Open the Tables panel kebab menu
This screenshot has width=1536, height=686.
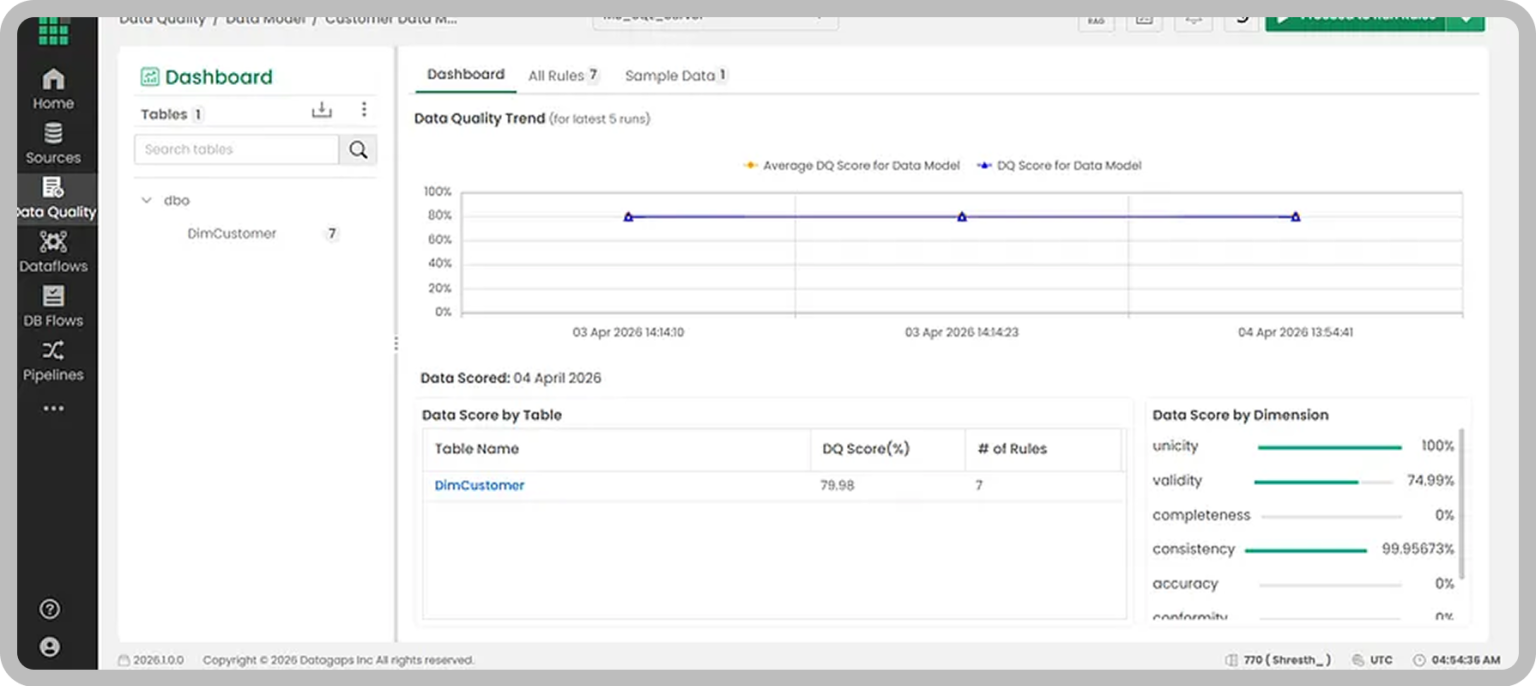(364, 110)
